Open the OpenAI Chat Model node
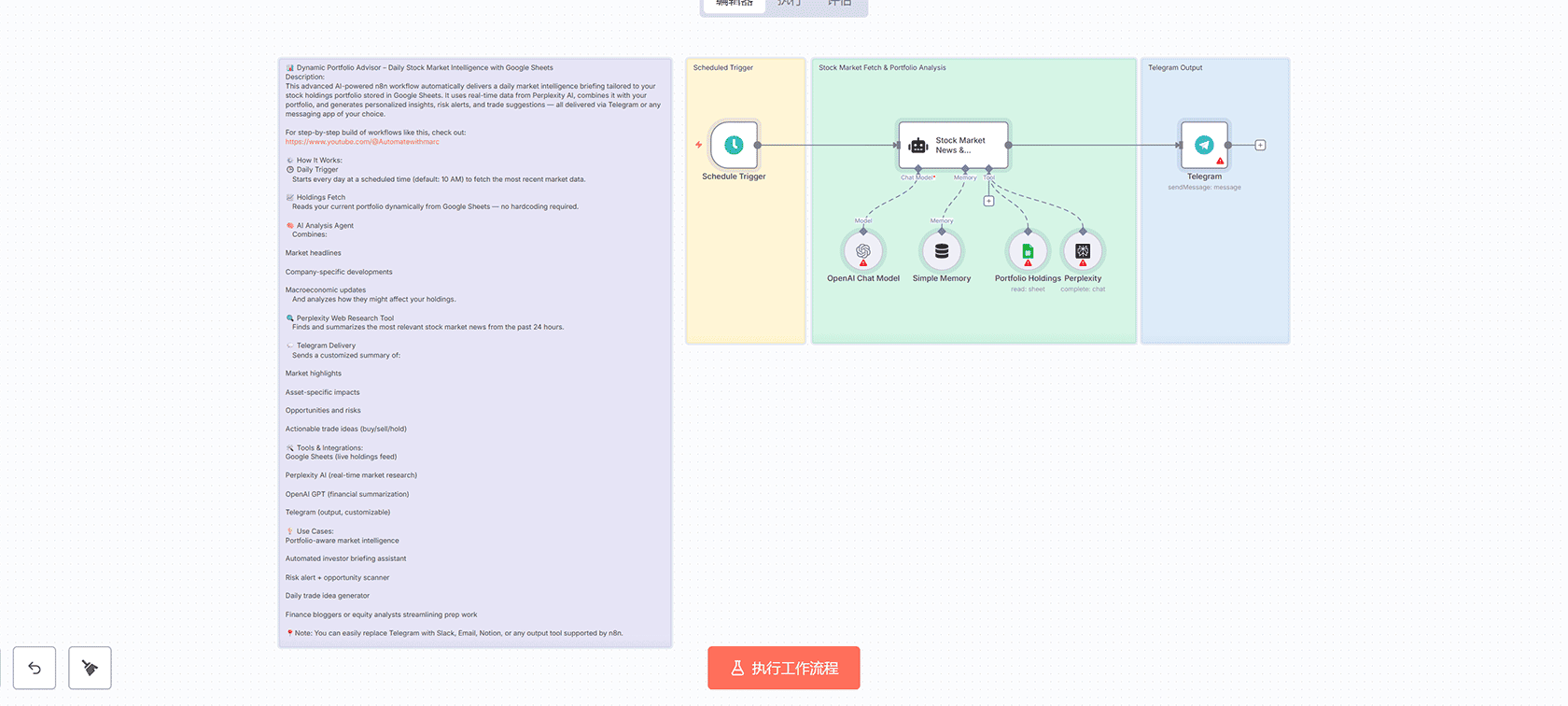The image size is (1568, 706). tap(863, 251)
